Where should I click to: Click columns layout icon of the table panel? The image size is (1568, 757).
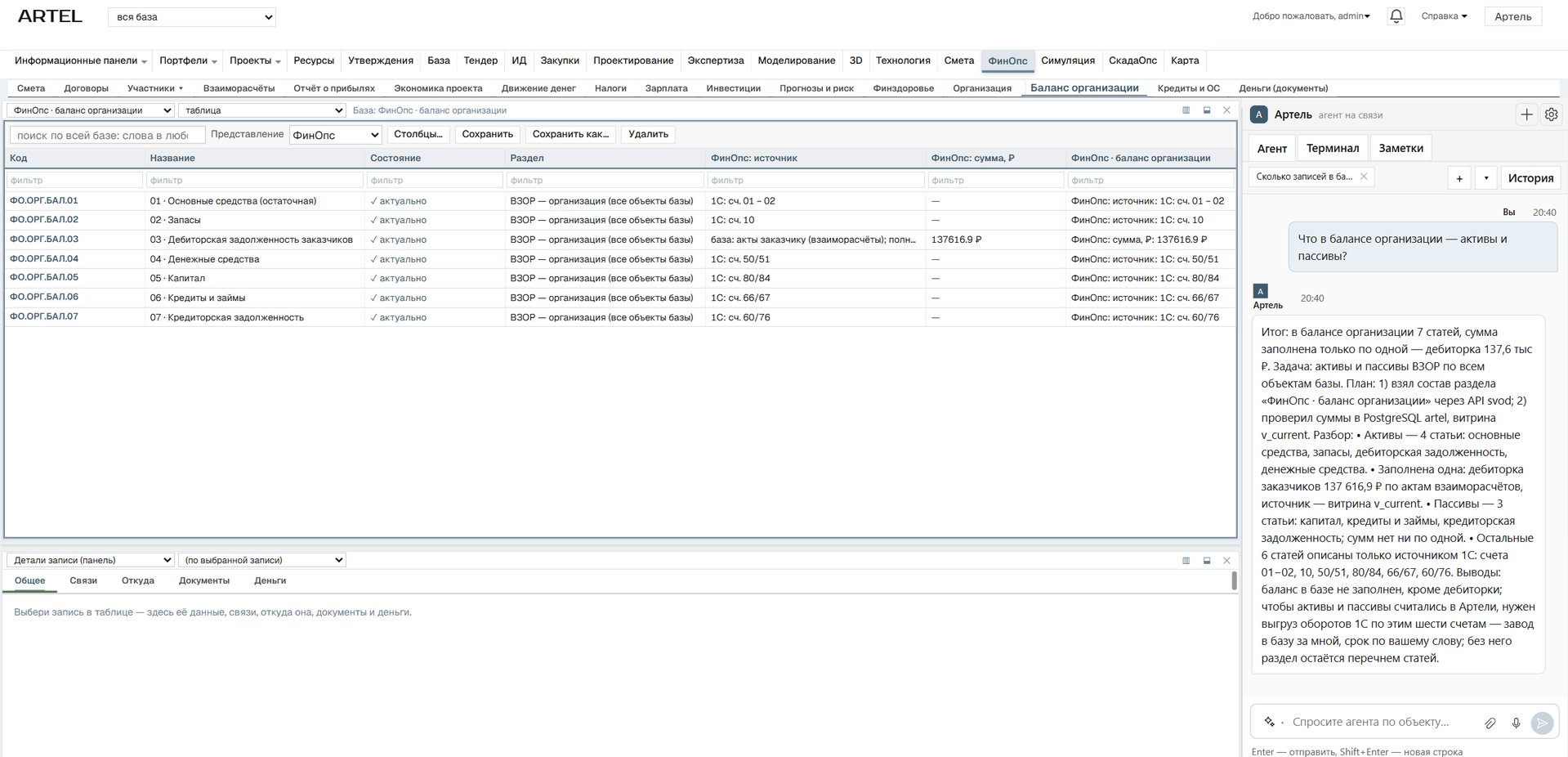point(1186,110)
